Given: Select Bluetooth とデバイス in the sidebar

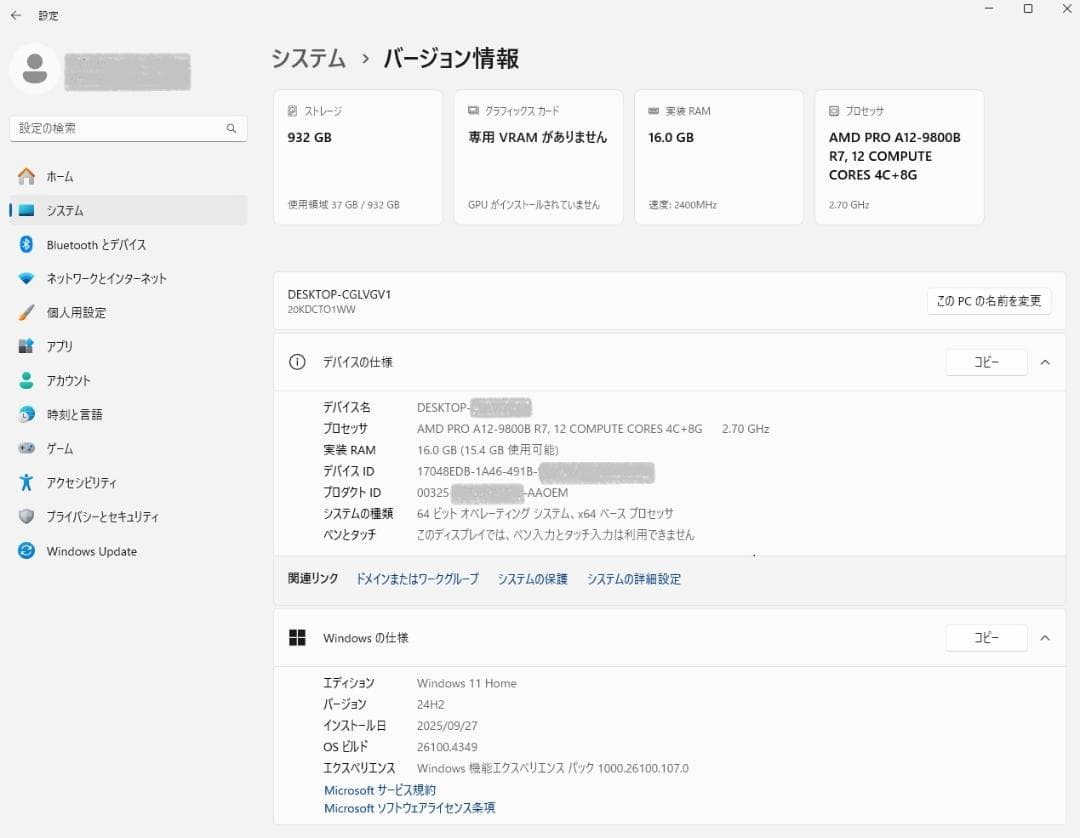Looking at the screenshot, I should click(128, 244).
